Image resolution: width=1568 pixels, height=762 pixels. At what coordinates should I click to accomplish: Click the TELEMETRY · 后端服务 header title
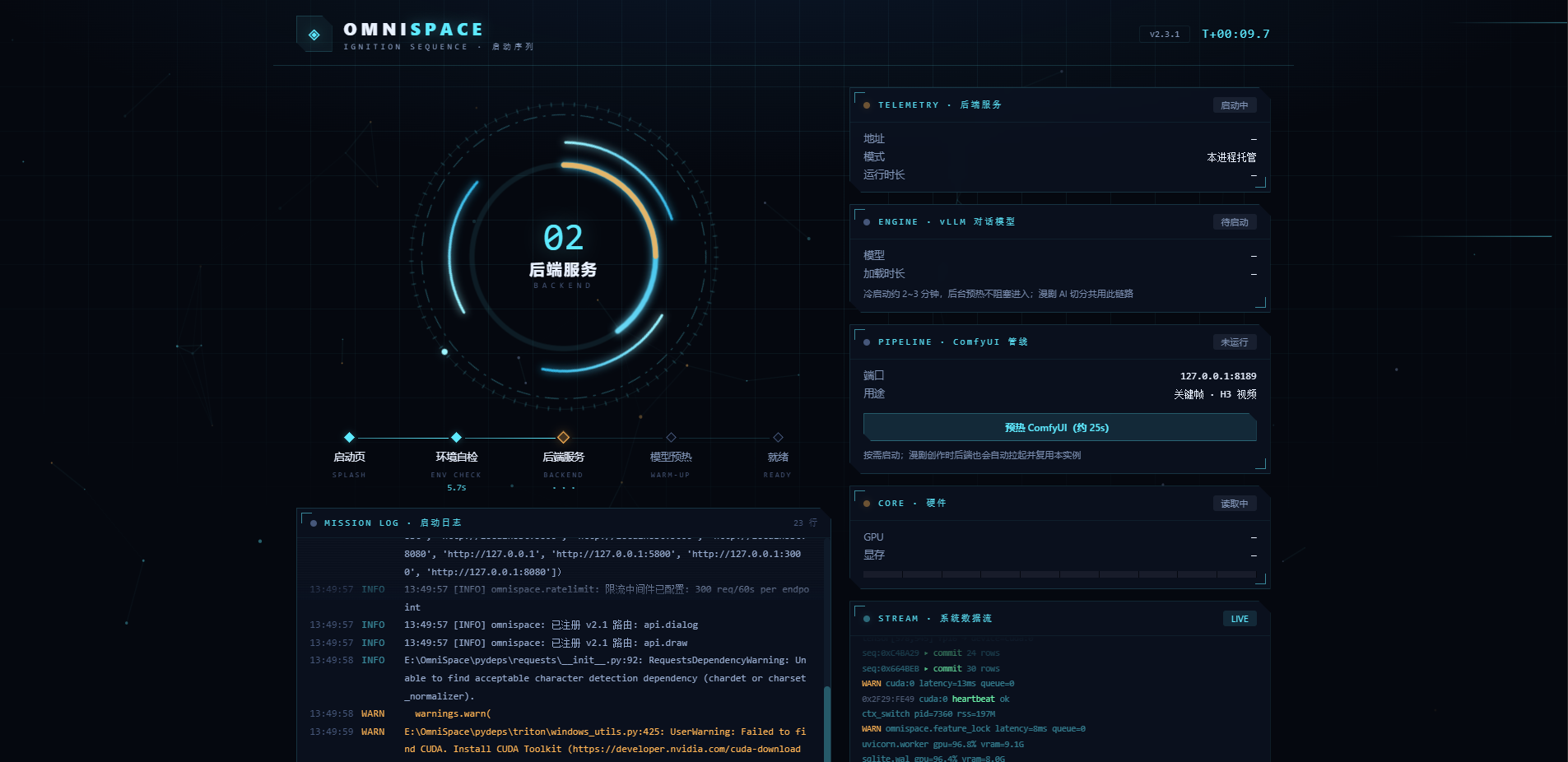[939, 105]
